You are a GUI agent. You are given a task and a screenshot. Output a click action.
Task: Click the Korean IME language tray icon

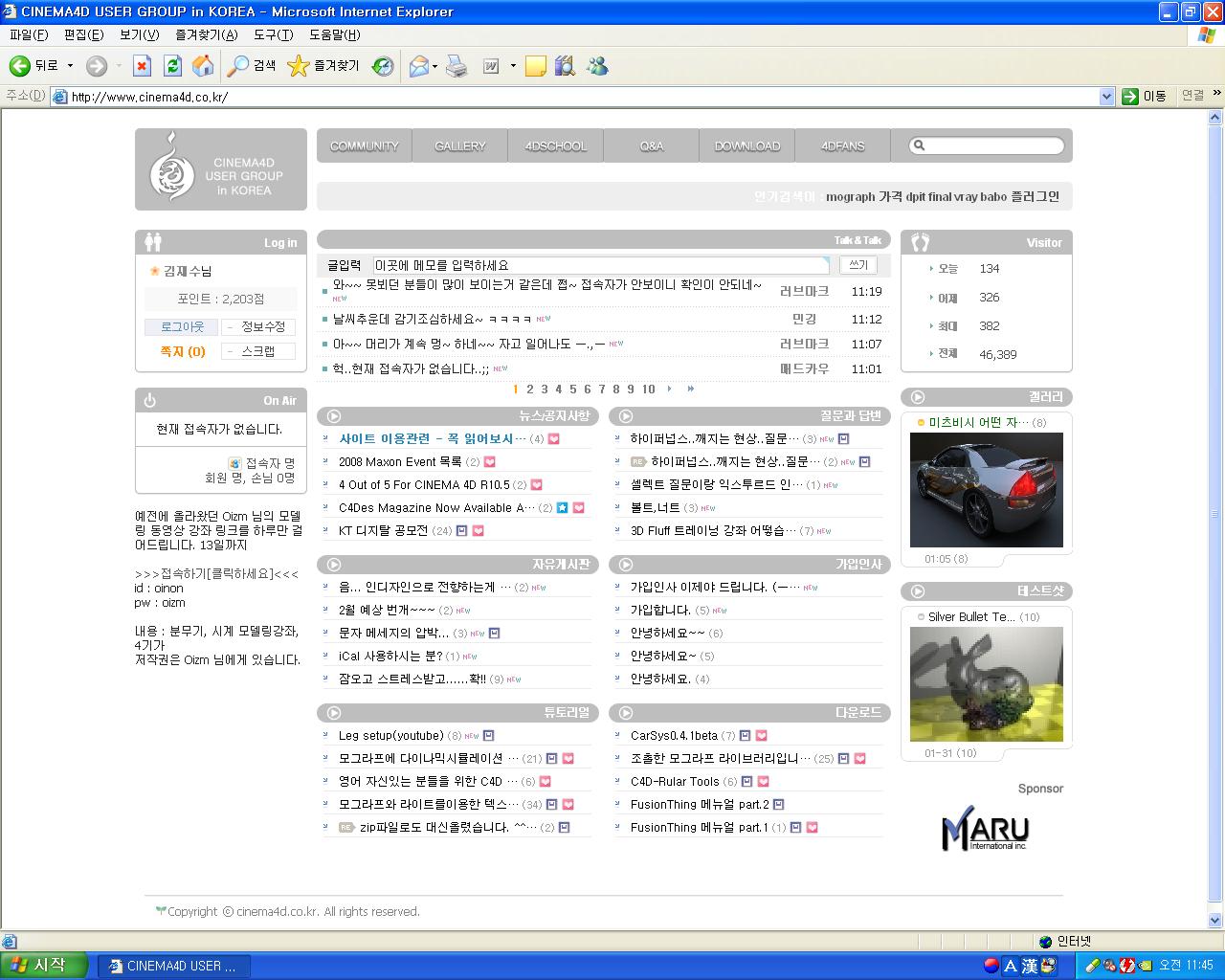[991, 966]
